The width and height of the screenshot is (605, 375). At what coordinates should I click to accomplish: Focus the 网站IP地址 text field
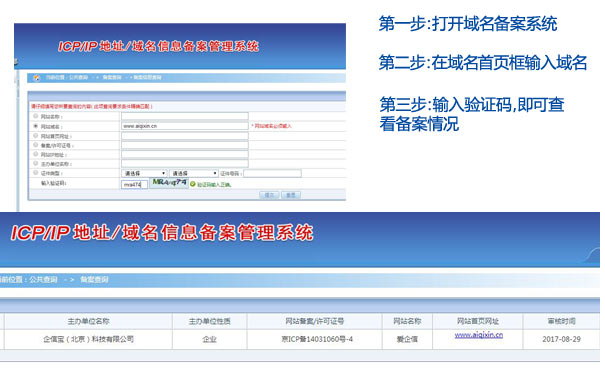tap(185, 154)
